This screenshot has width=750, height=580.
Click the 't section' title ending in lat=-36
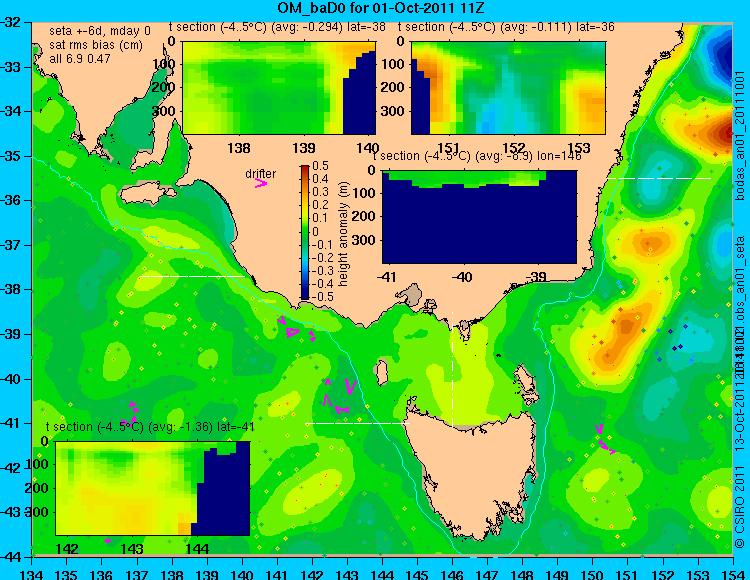pyautogui.click(x=506, y=27)
